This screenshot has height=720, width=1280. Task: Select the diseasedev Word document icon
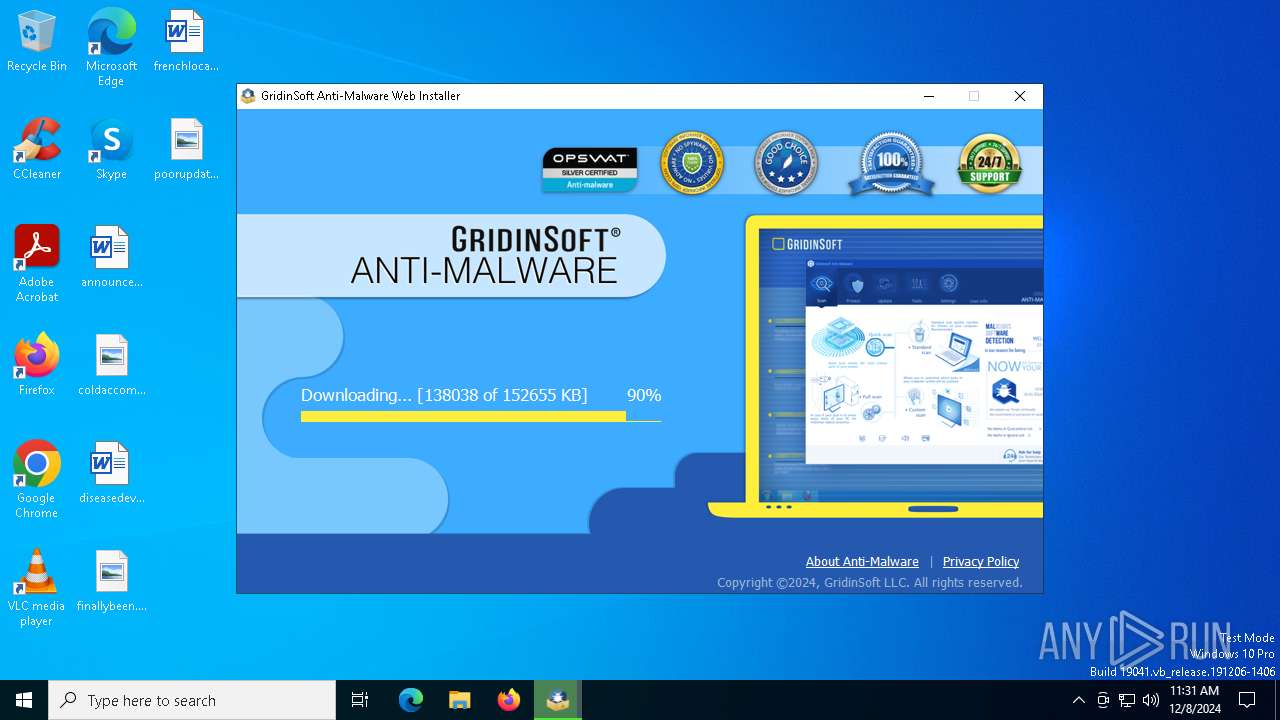click(111, 473)
